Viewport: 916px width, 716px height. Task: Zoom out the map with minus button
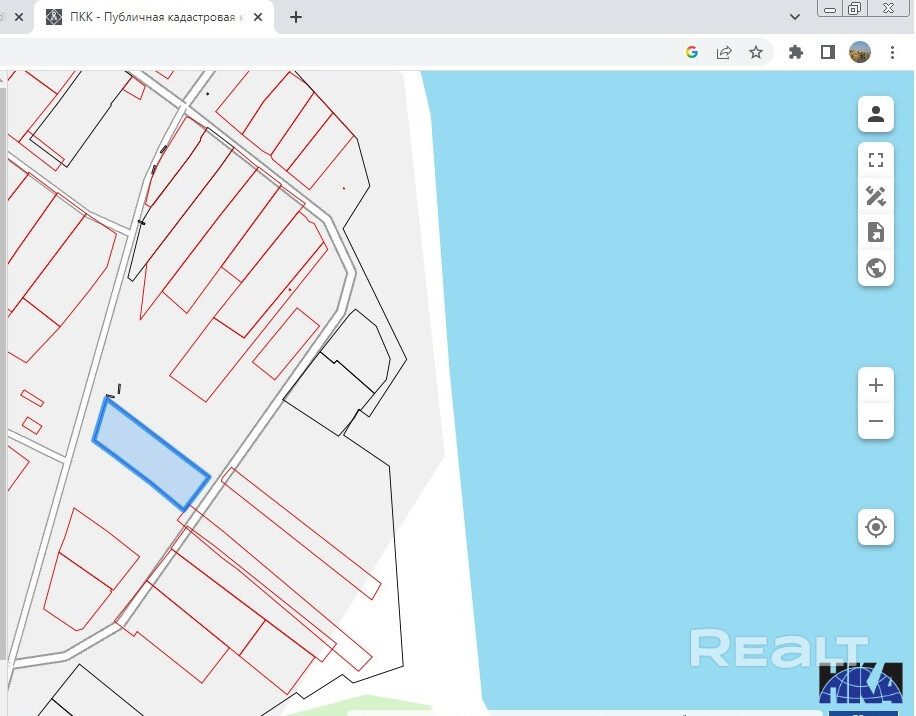(875, 422)
